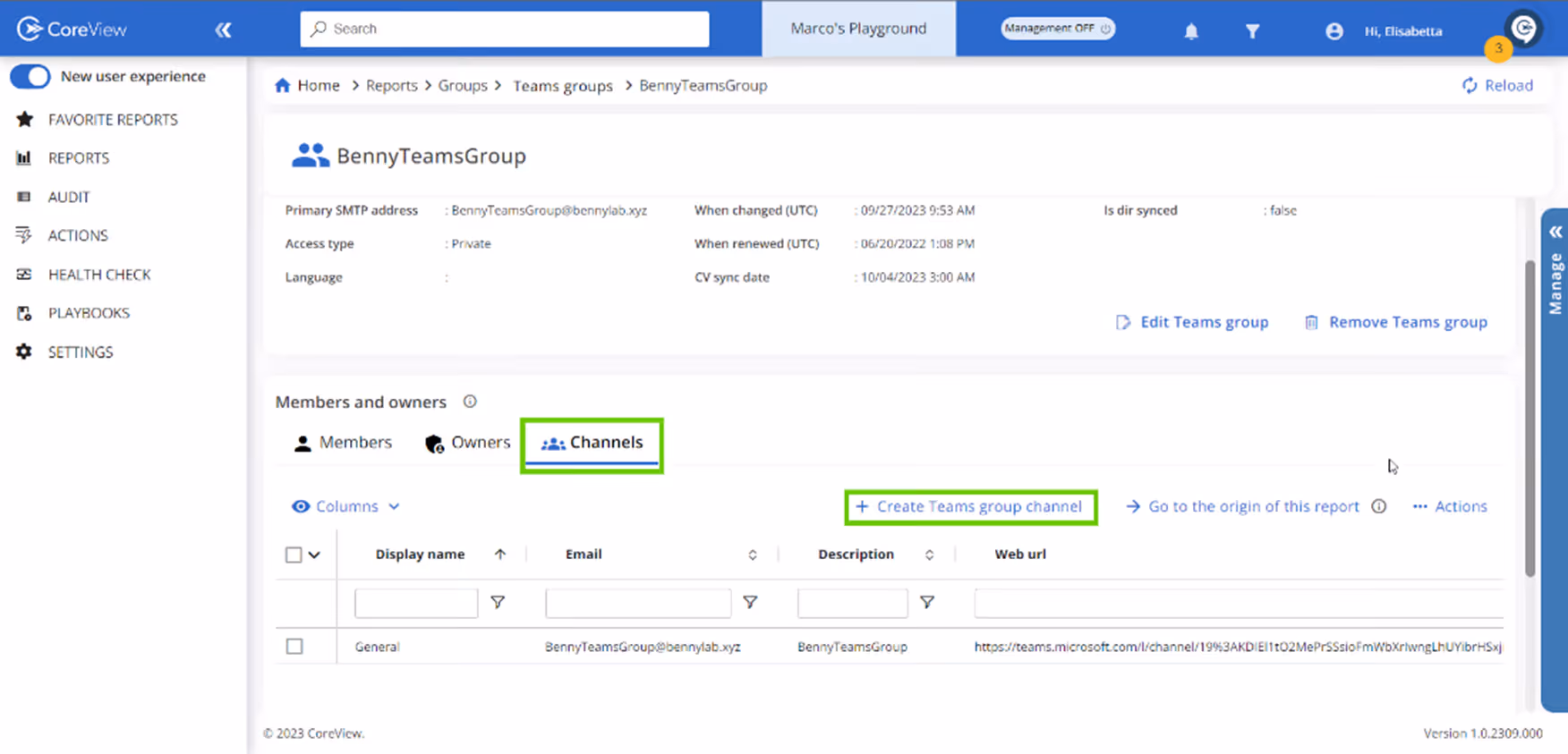Open the user profile icon

pyautogui.click(x=1334, y=30)
